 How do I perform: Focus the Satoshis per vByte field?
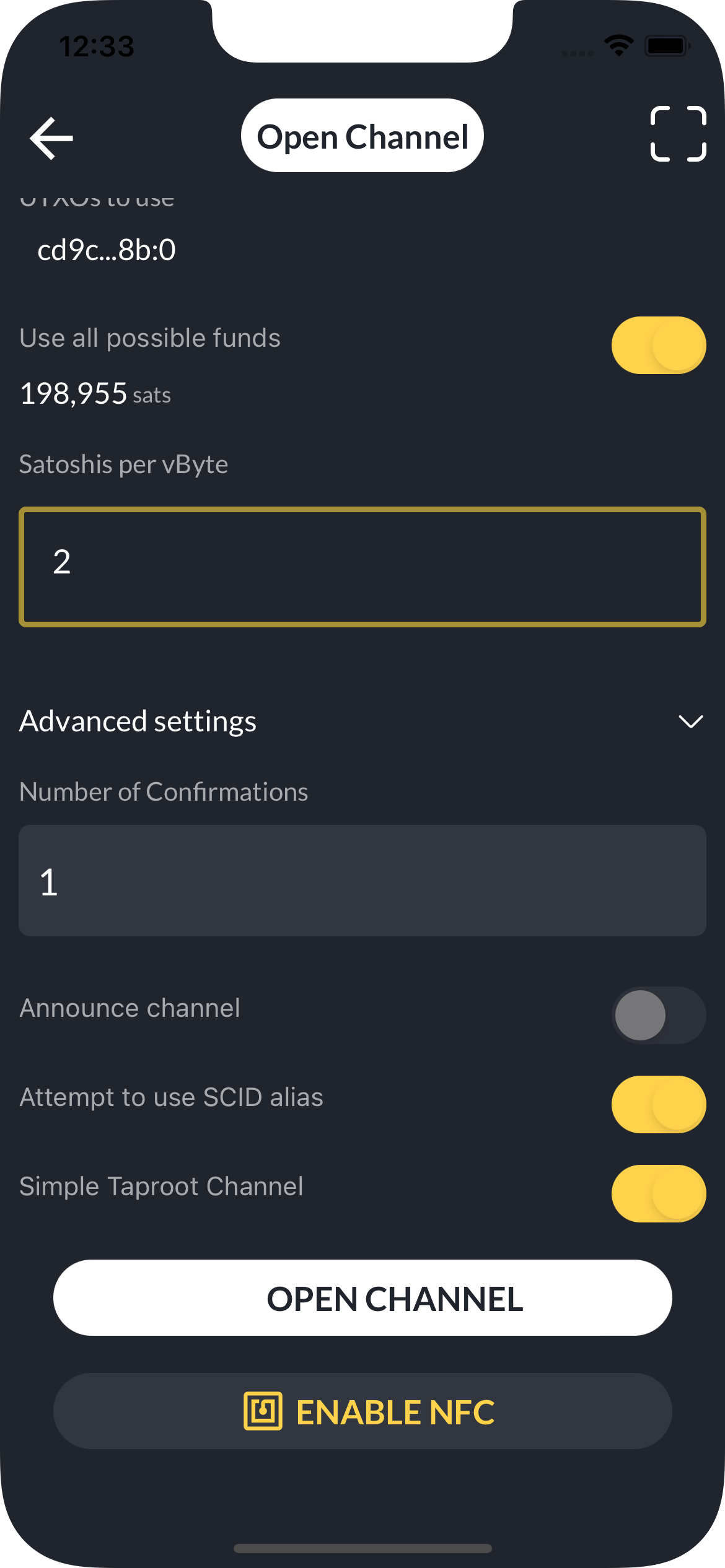[x=362, y=567]
